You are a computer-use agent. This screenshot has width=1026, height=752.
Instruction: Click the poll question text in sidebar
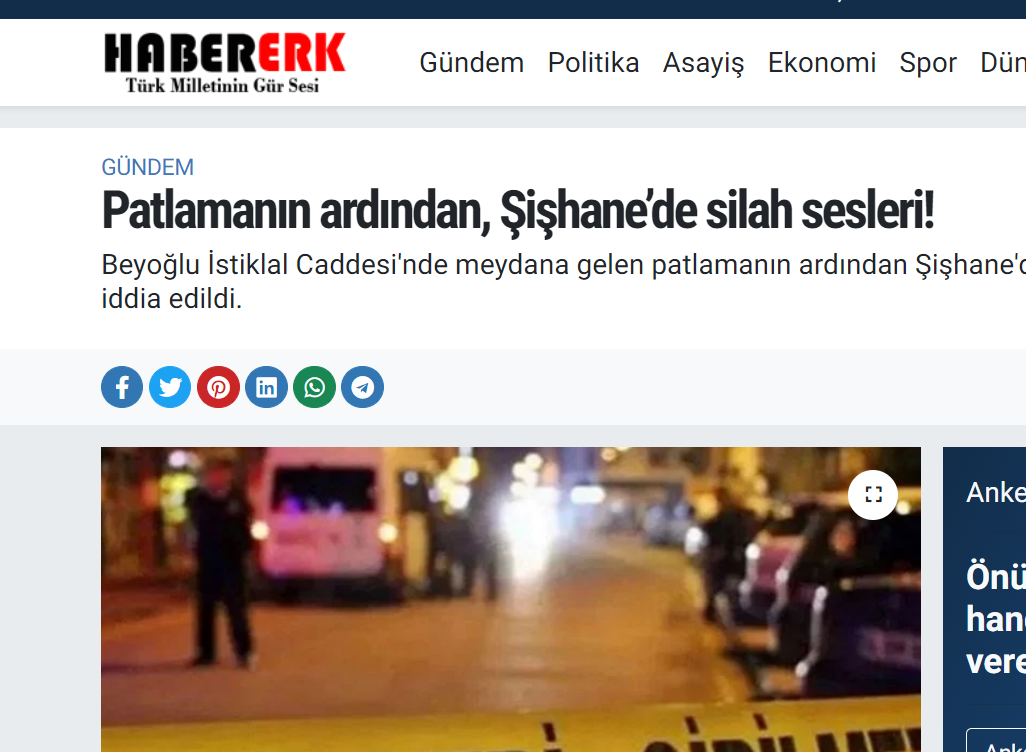coord(996,620)
